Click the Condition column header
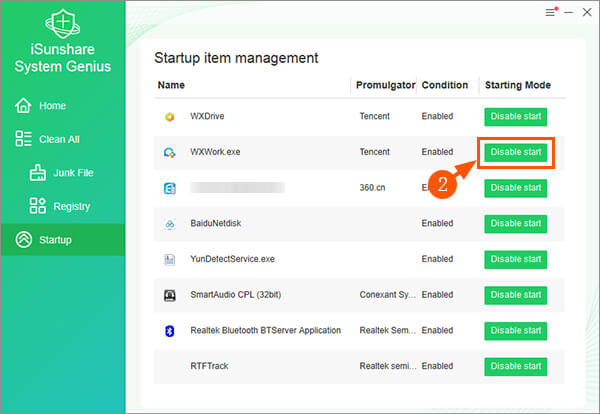The height and width of the screenshot is (414, 600). pyautogui.click(x=445, y=85)
